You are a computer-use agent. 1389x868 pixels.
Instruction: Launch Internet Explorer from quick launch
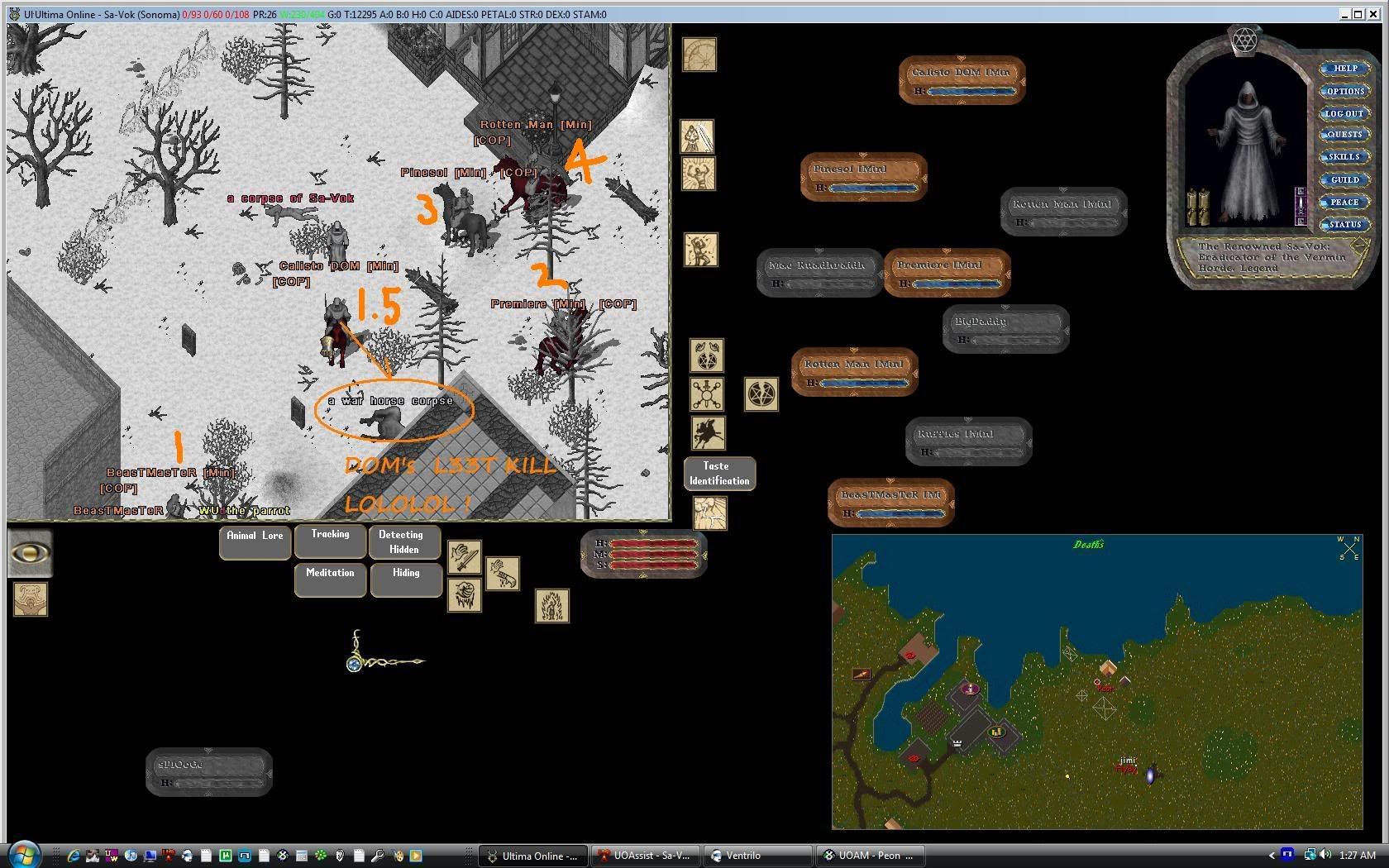73,856
